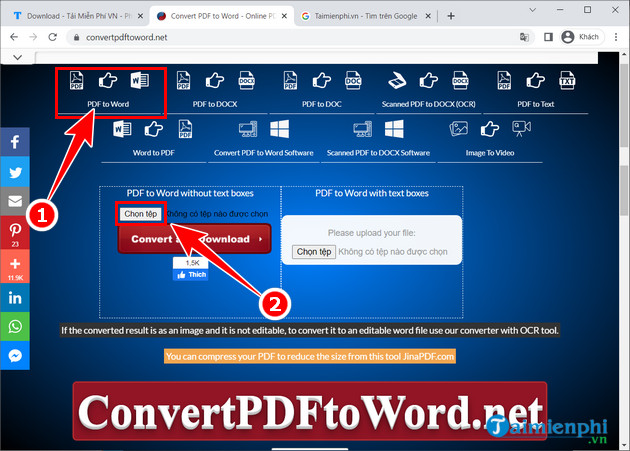Open the PDF to DOC converter
Image resolution: width=630 pixels, height=451 pixels.
[322, 104]
